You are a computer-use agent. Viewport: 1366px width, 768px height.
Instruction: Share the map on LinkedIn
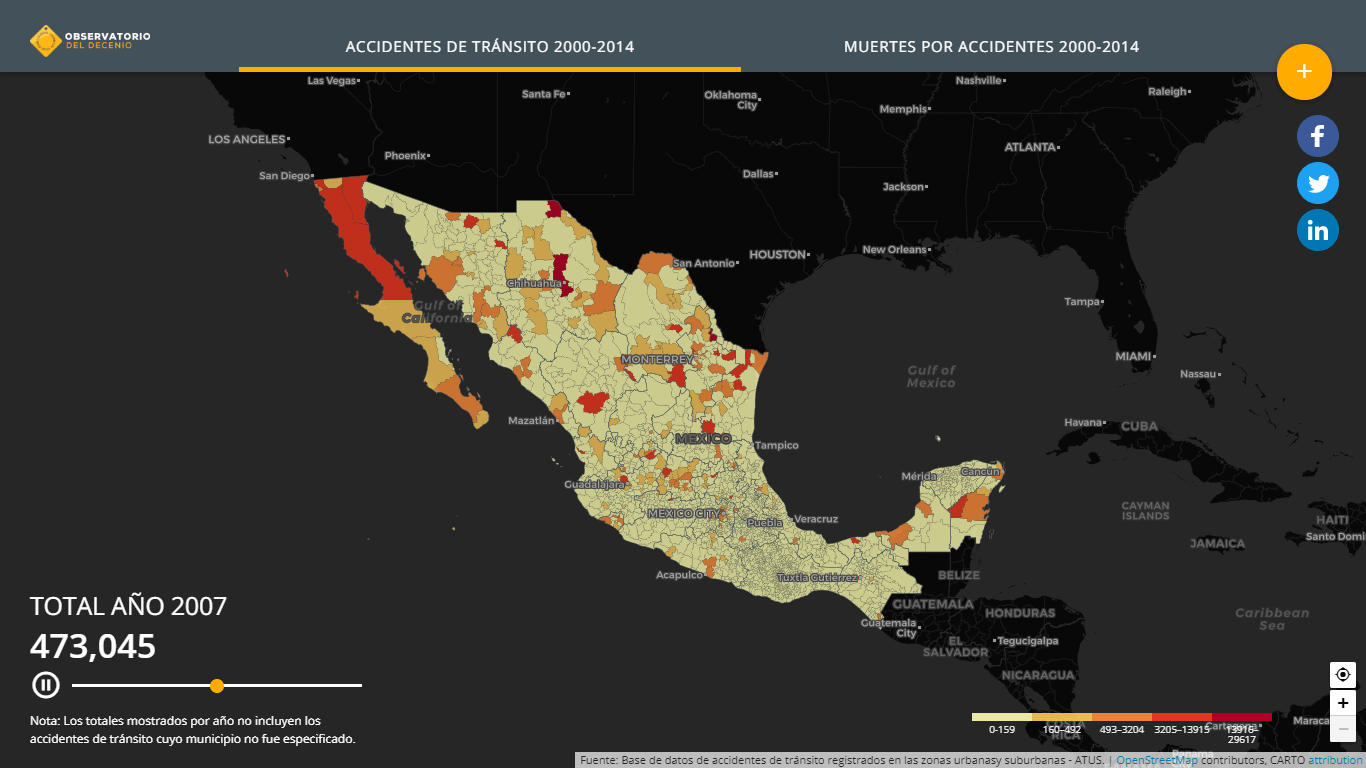[x=1317, y=231]
